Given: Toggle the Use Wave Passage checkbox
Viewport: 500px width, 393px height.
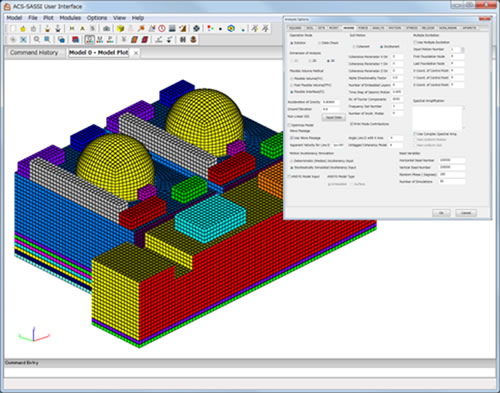Looking at the screenshot, I should [x=291, y=138].
